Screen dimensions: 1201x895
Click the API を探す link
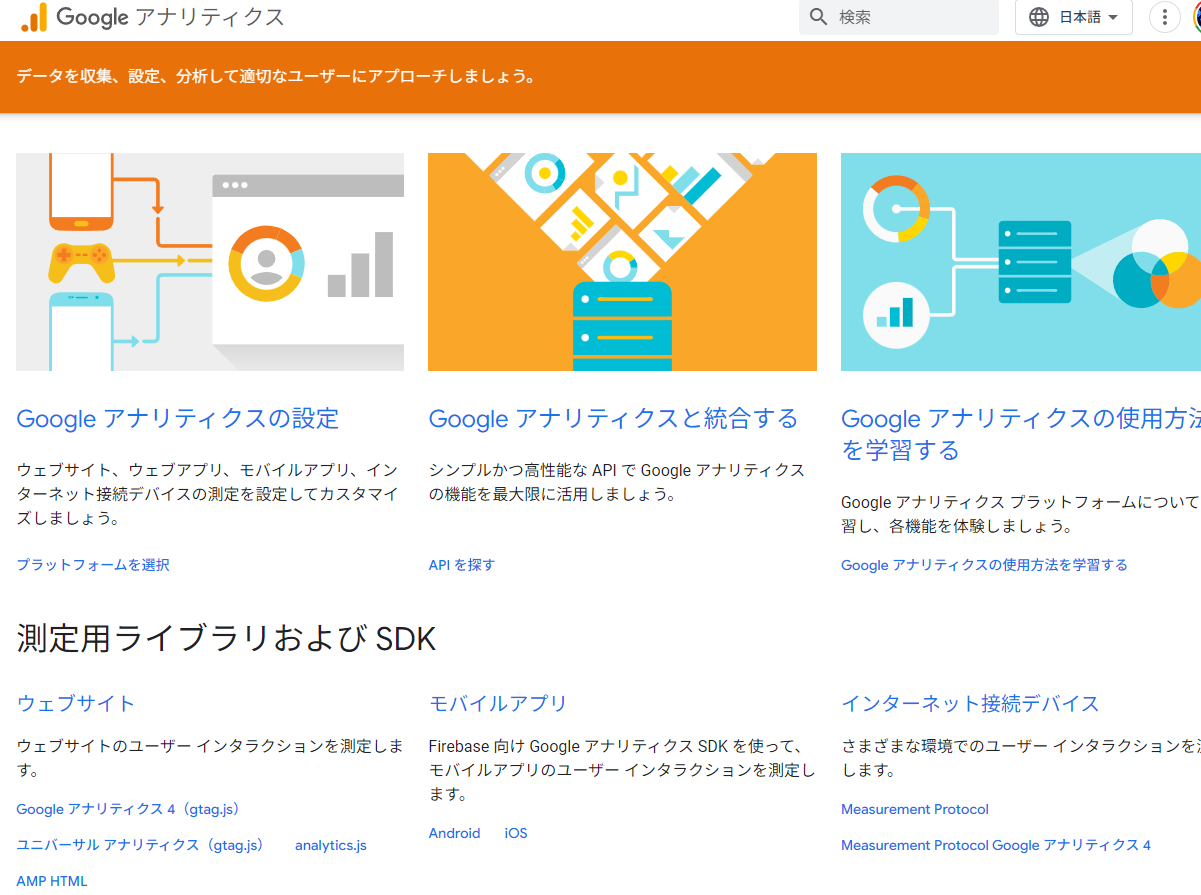[x=462, y=565]
